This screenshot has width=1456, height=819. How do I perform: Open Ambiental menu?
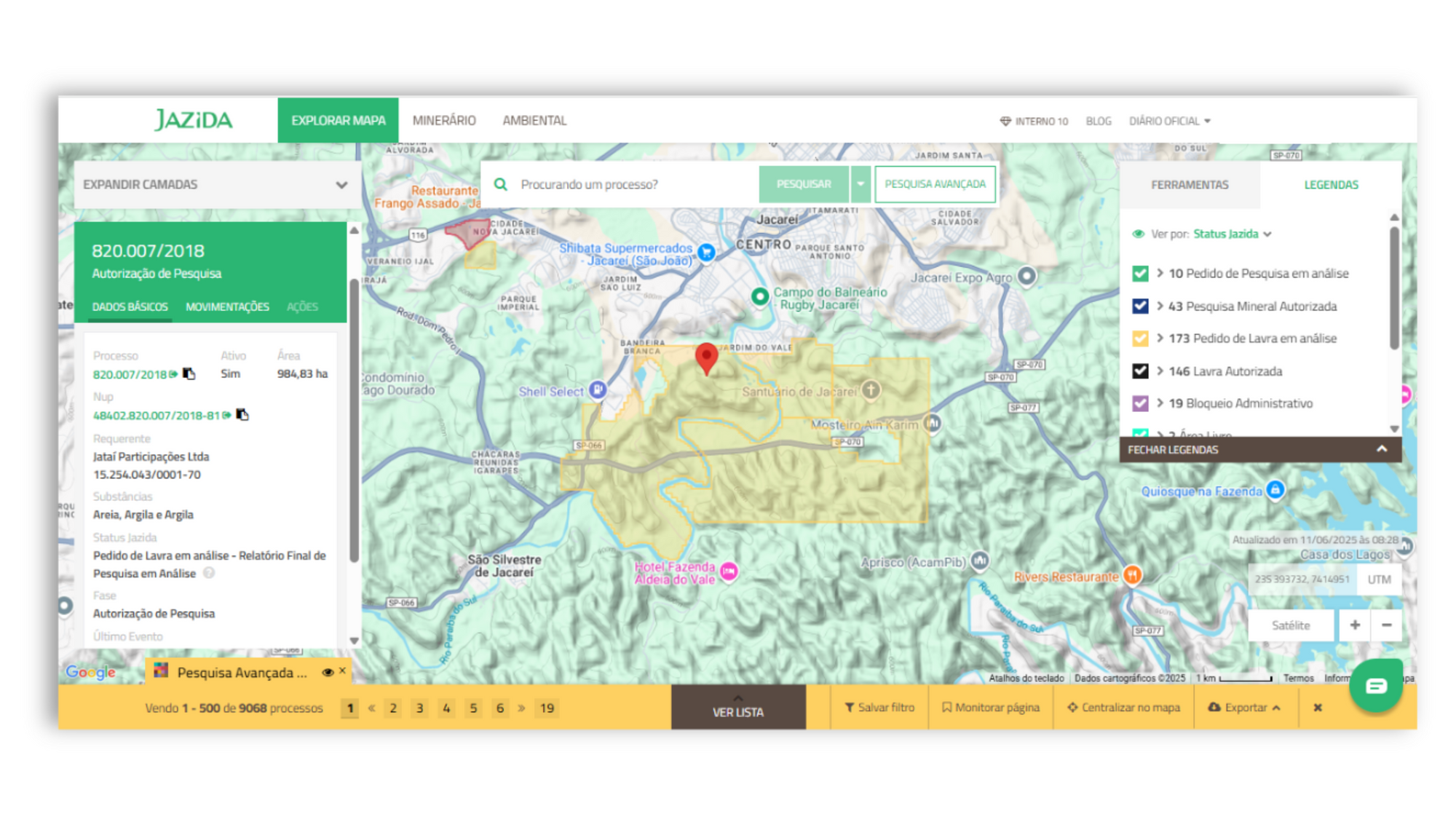[x=534, y=120]
